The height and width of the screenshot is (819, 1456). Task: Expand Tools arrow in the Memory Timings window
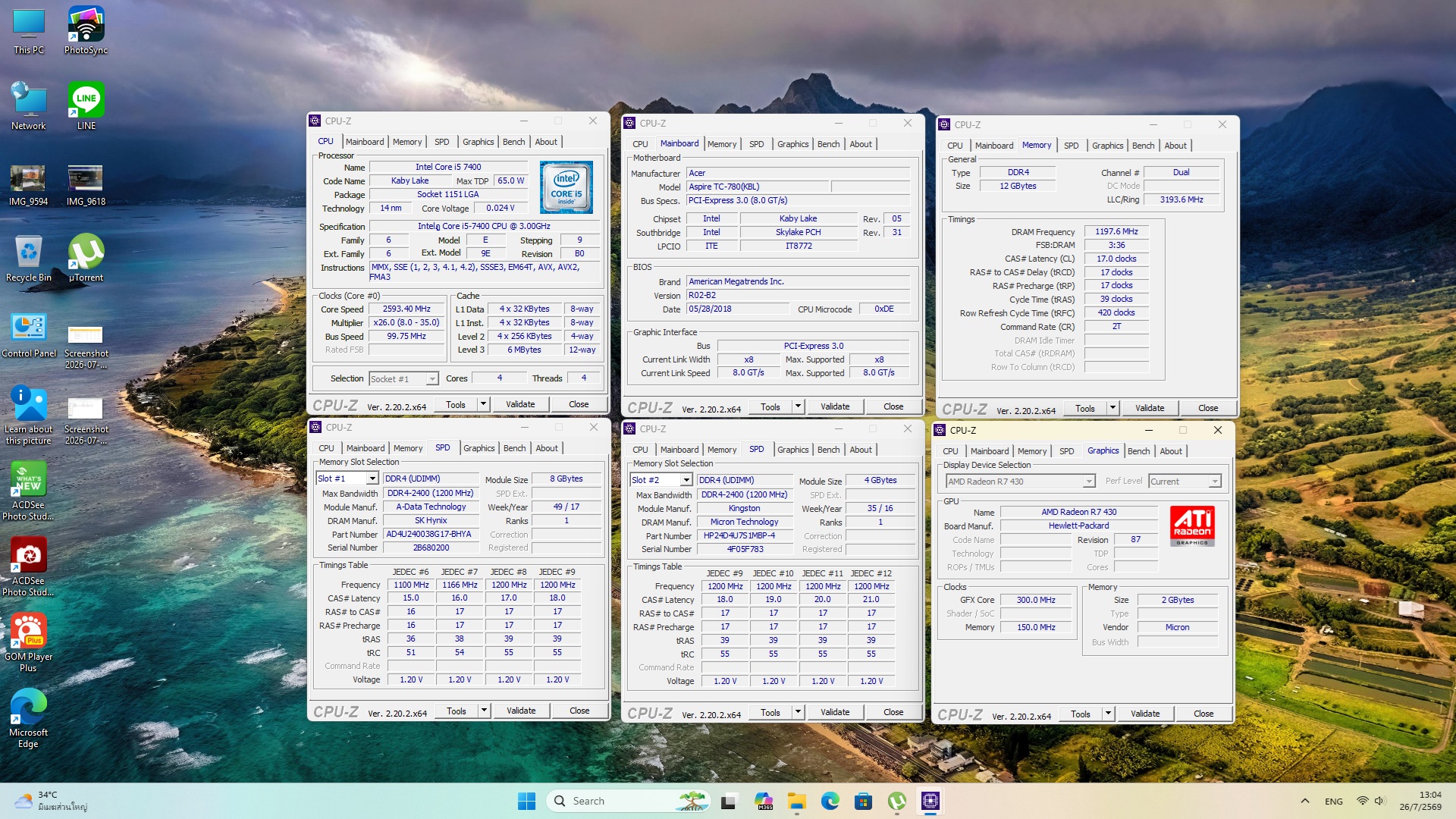coord(1112,408)
